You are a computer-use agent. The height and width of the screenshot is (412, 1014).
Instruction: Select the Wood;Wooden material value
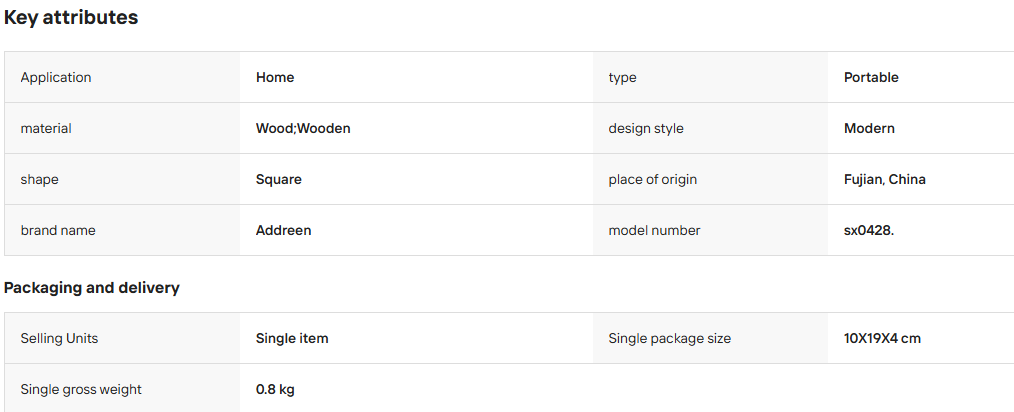pyautogui.click(x=303, y=128)
